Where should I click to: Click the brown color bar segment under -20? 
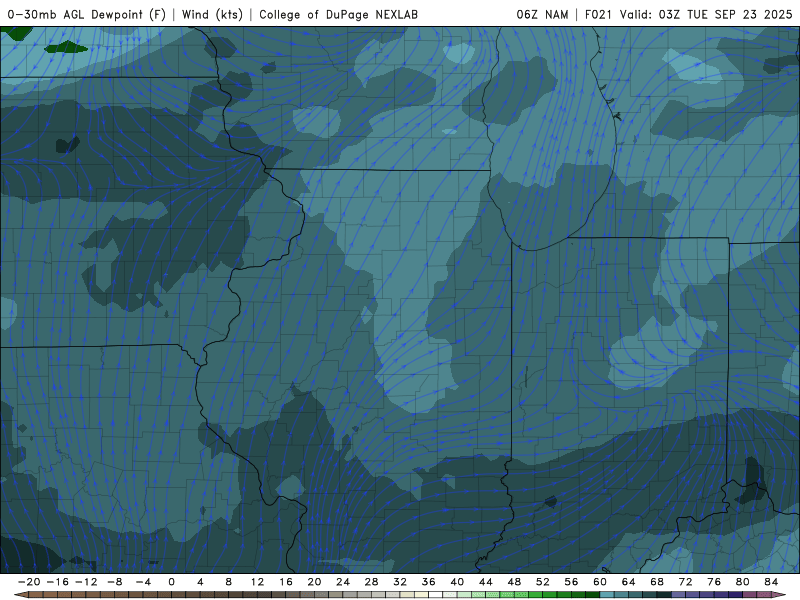(36, 595)
